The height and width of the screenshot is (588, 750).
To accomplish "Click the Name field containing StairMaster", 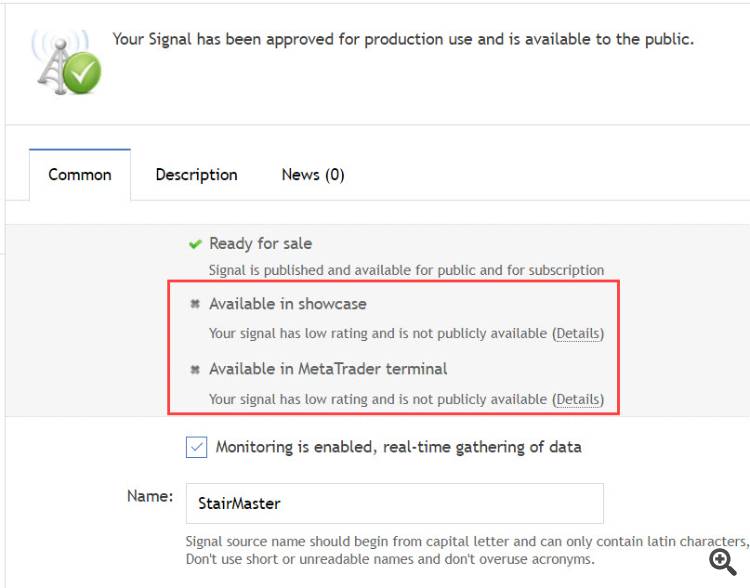I will tap(395, 503).
